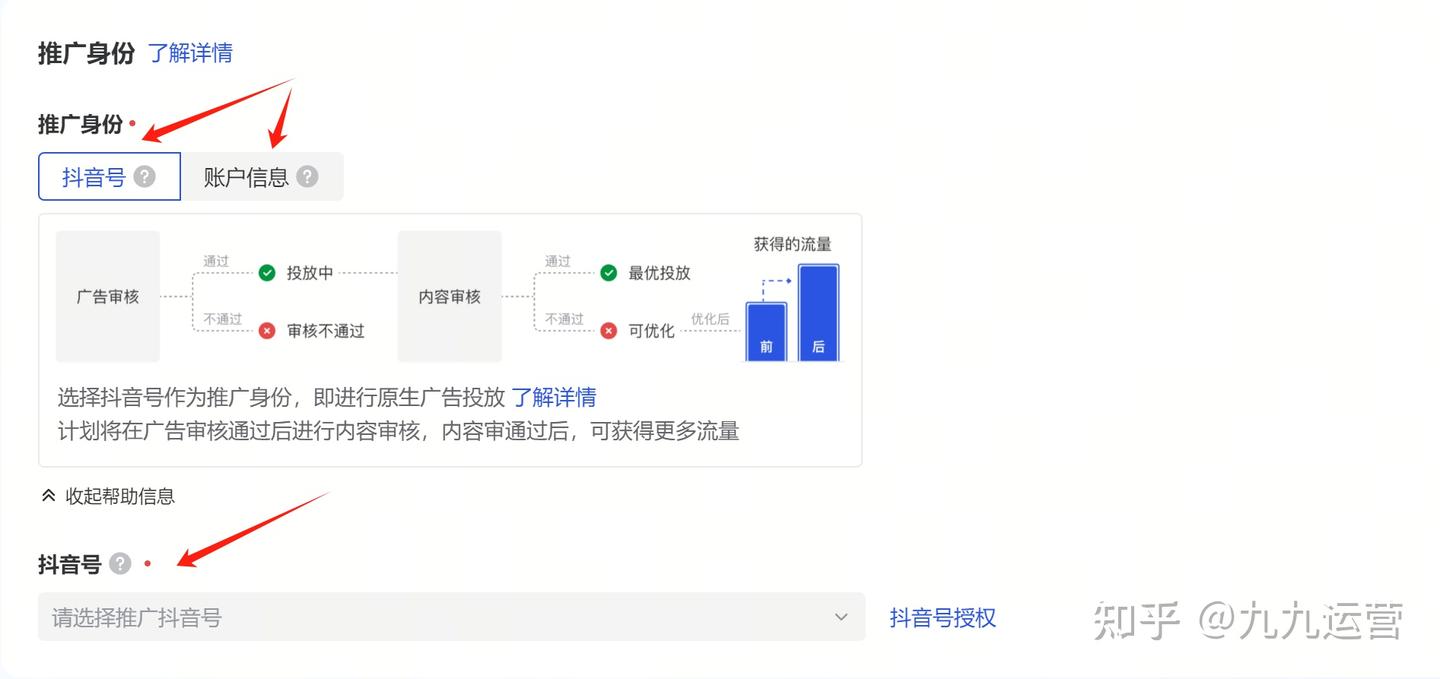Click 优化后 label in diagram
1440x679 pixels.
pyautogui.click(x=710, y=319)
